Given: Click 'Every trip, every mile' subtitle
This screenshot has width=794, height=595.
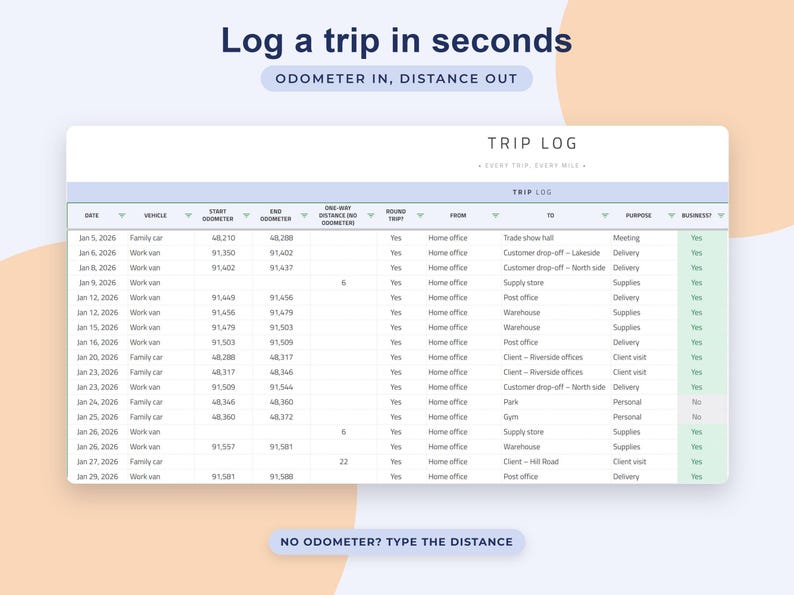Looking at the screenshot, I should [x=532, y=166].
